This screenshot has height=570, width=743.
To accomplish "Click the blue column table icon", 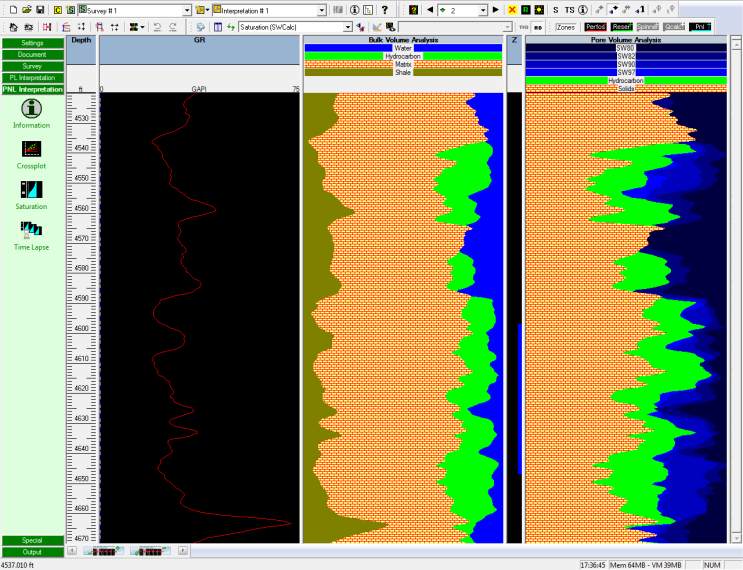I will [x=217, y=27].
